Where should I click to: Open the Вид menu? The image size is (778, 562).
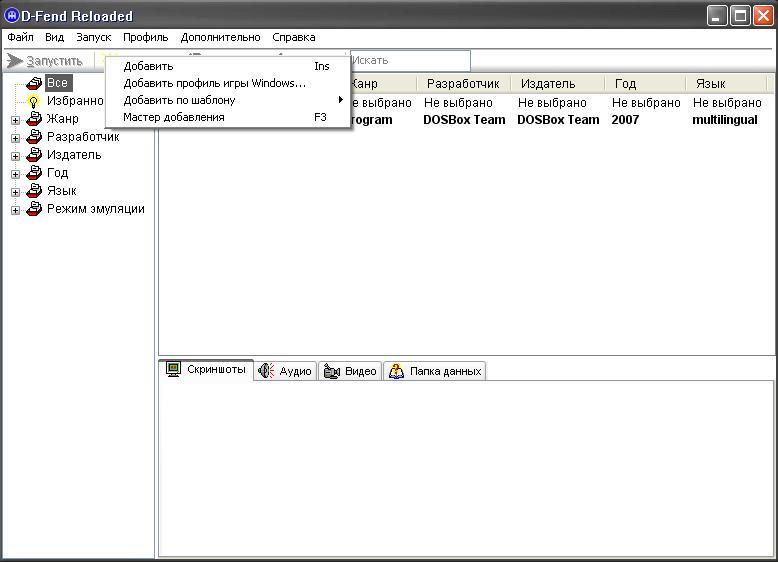tap(55, 37)
